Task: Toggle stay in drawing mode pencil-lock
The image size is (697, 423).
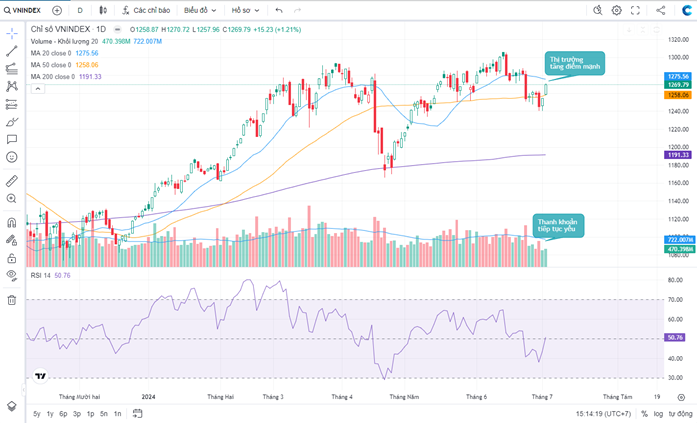Action: click(x=12, y=240)
